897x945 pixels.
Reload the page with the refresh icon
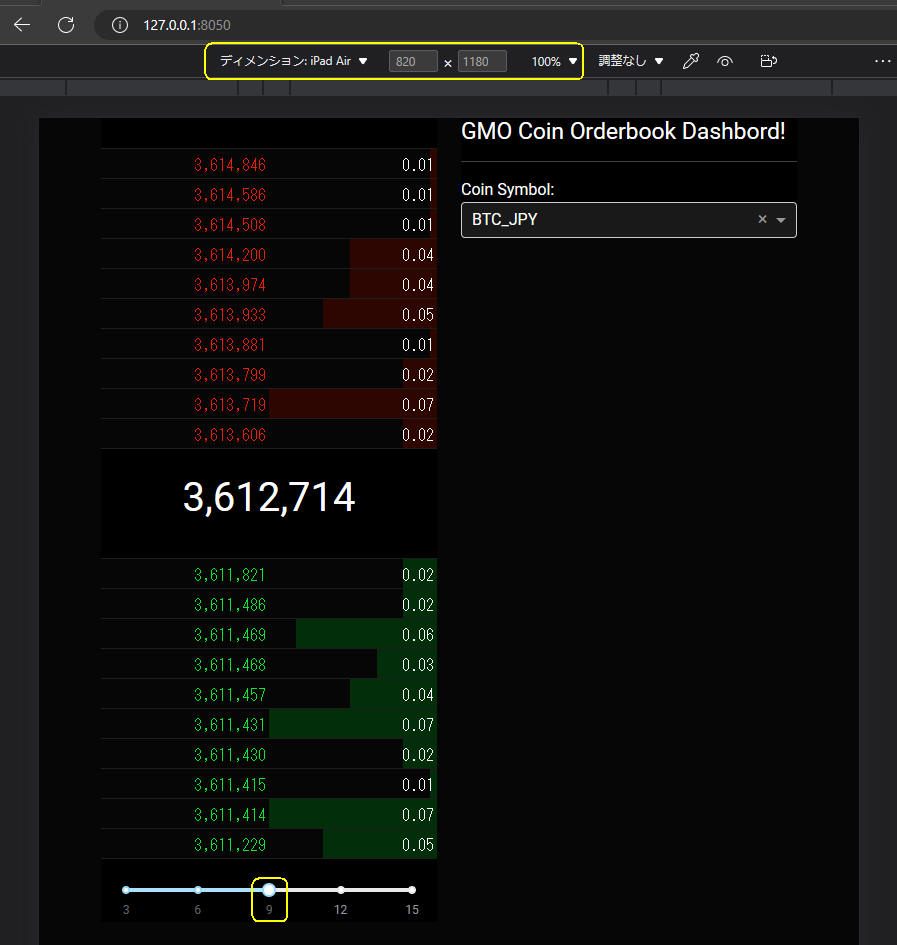click(66, 25)
